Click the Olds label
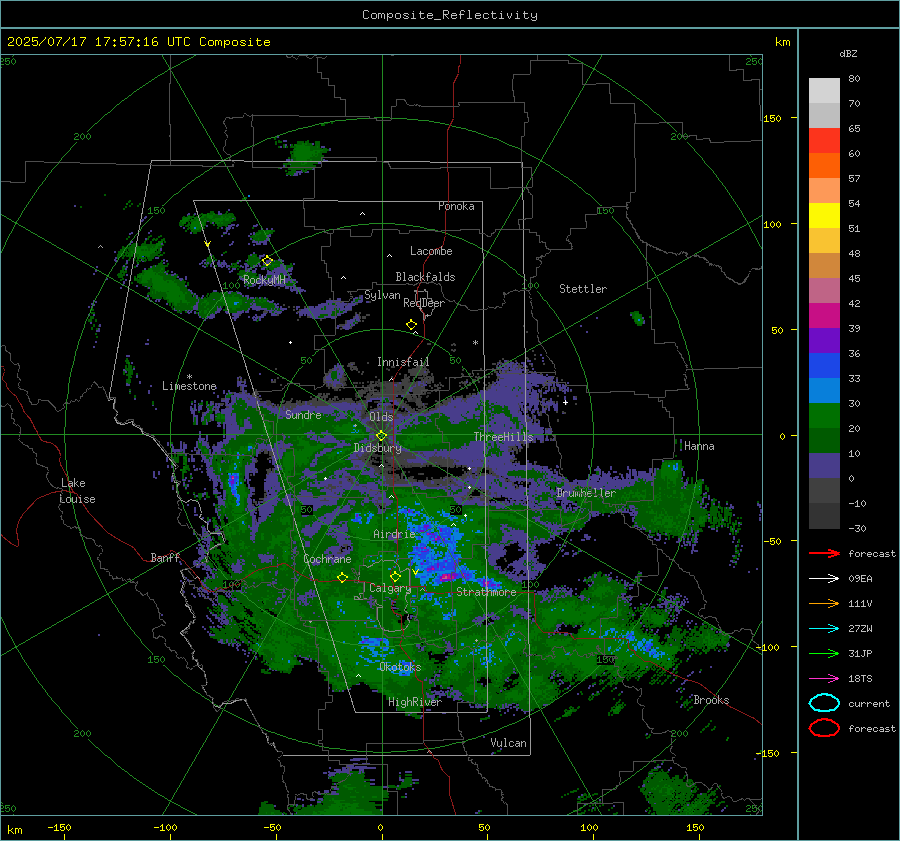This screenshot has height=841, width=900. coord(381,417)
